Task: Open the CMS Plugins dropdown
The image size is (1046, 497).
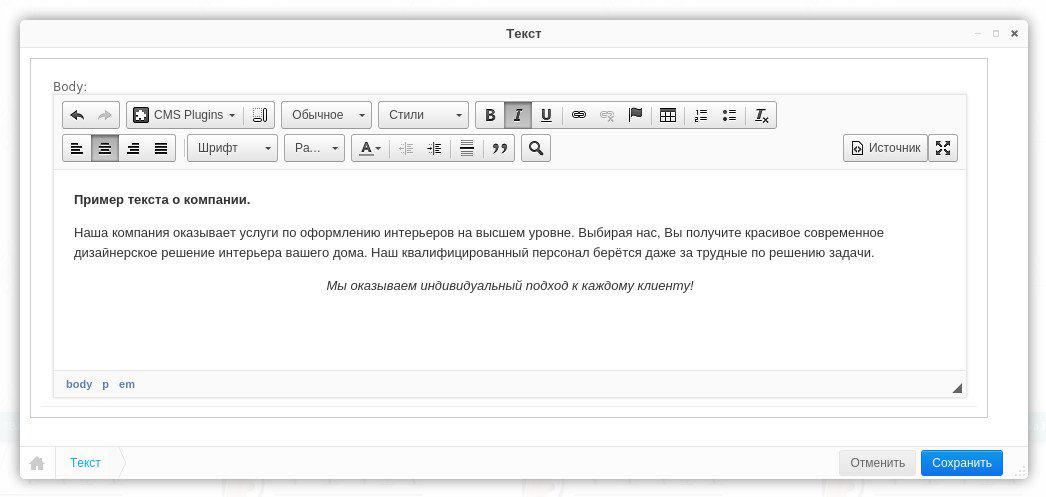Action: click(x=186, y=115)
